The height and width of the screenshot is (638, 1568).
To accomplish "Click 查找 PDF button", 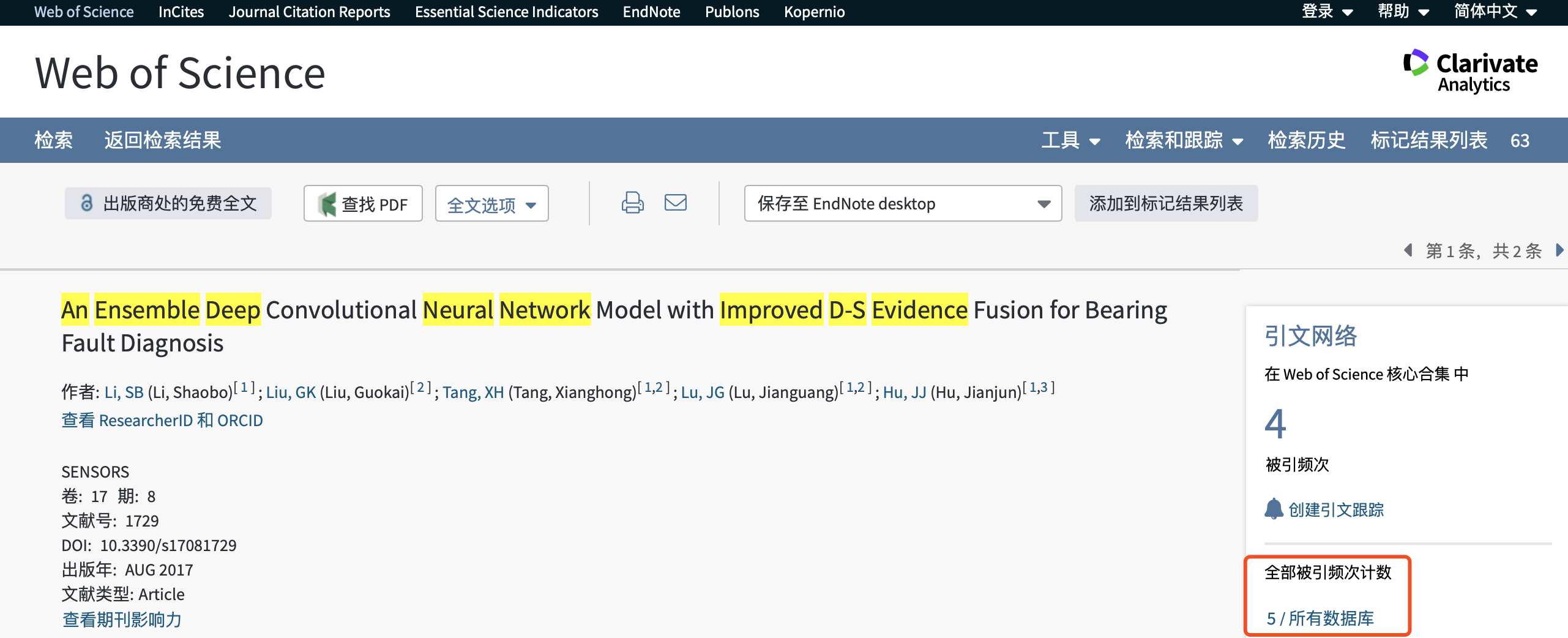I will pos(363,204).
